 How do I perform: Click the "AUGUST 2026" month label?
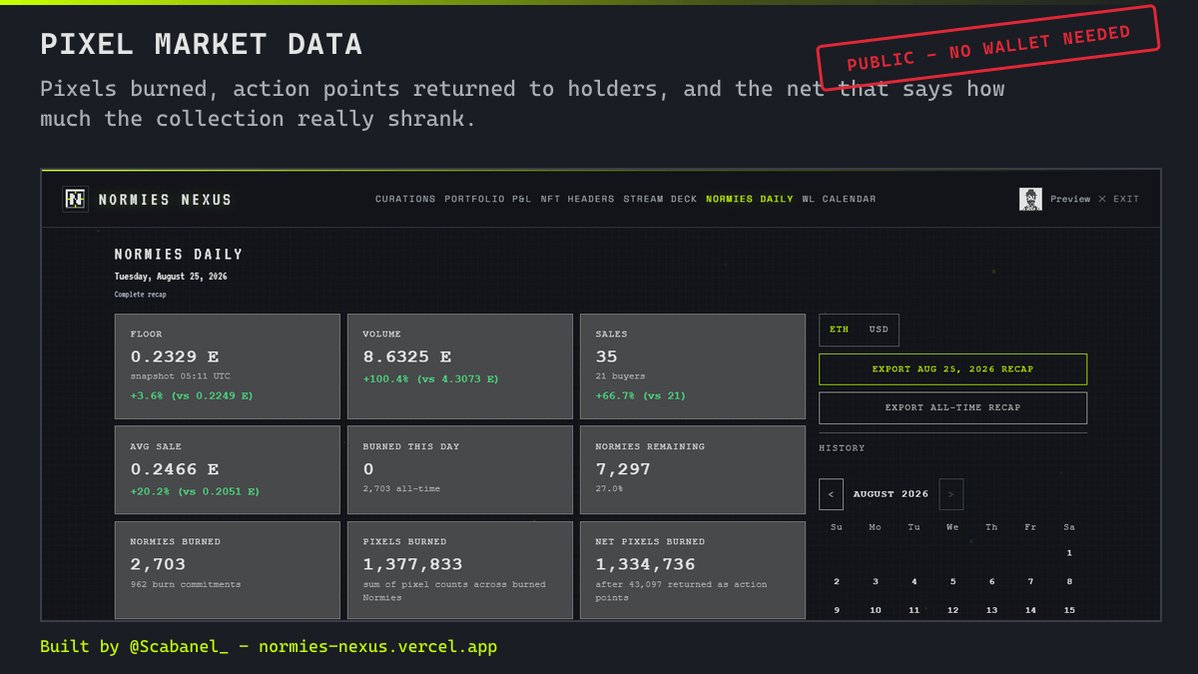[x=891, y=494]
